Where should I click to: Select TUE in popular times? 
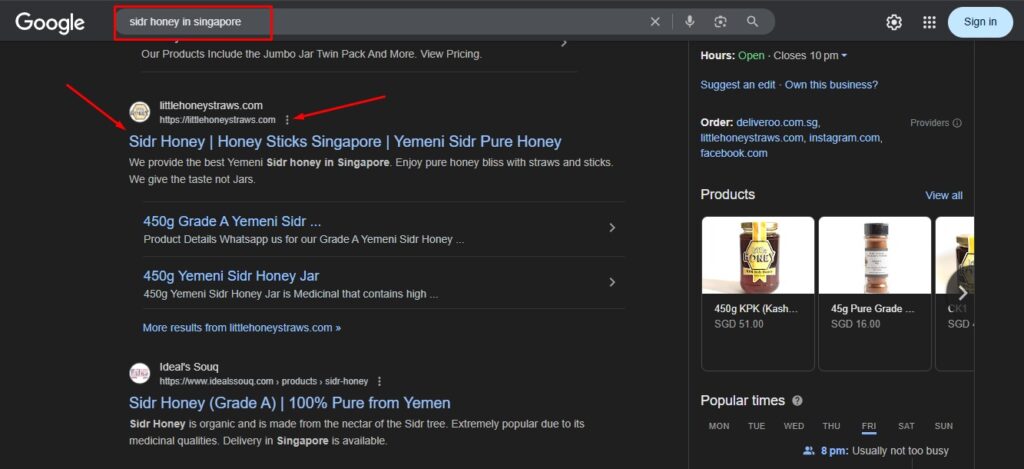click(756, 426)
